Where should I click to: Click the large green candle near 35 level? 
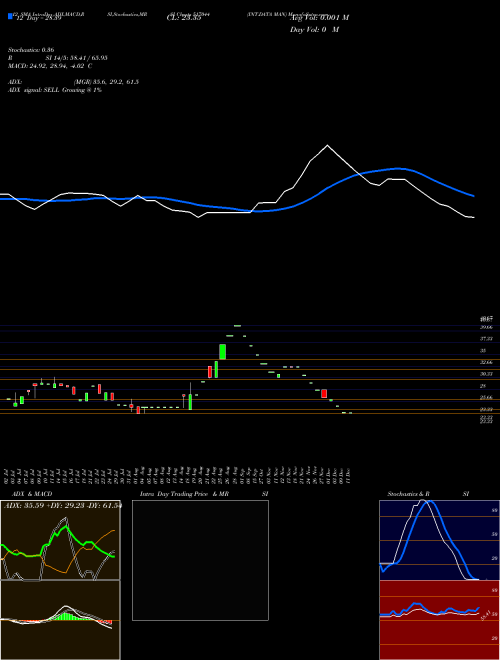223,352
